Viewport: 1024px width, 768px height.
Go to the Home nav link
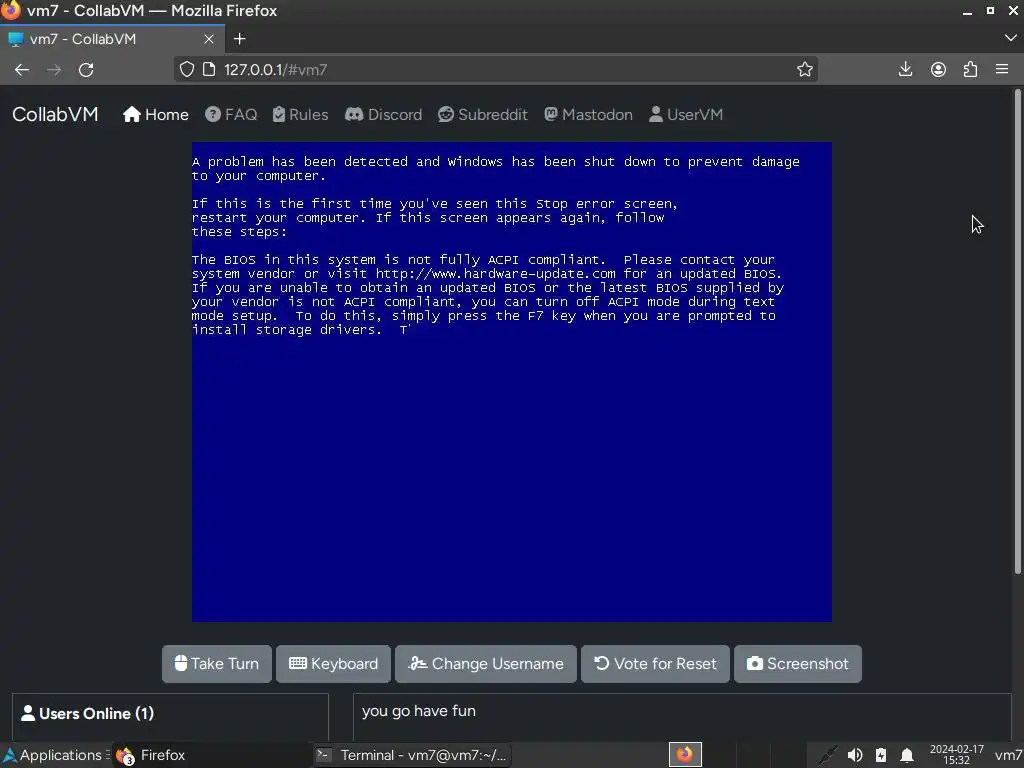coord(155,114)
